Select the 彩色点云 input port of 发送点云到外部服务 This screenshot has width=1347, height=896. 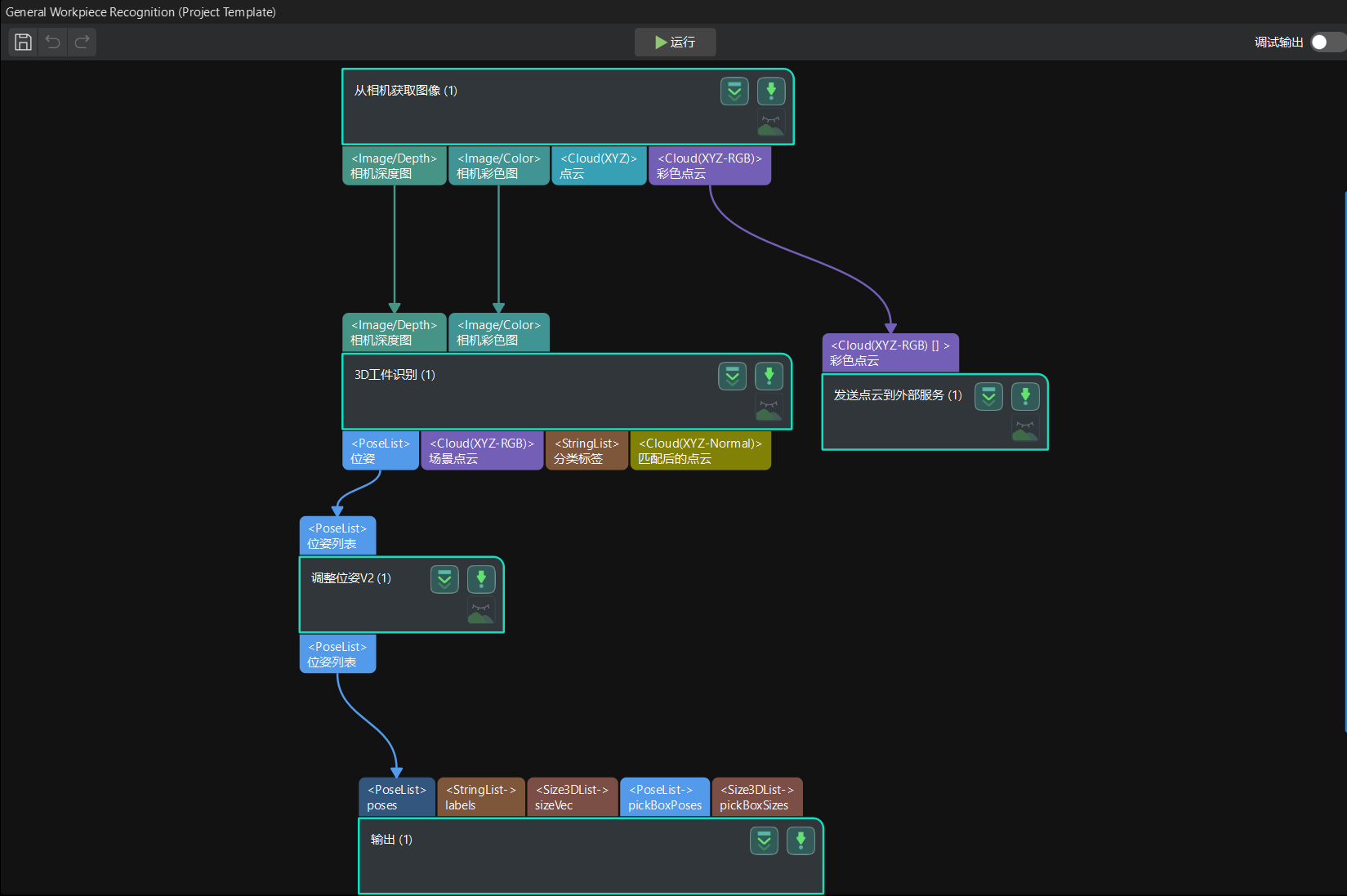(890, 353)
